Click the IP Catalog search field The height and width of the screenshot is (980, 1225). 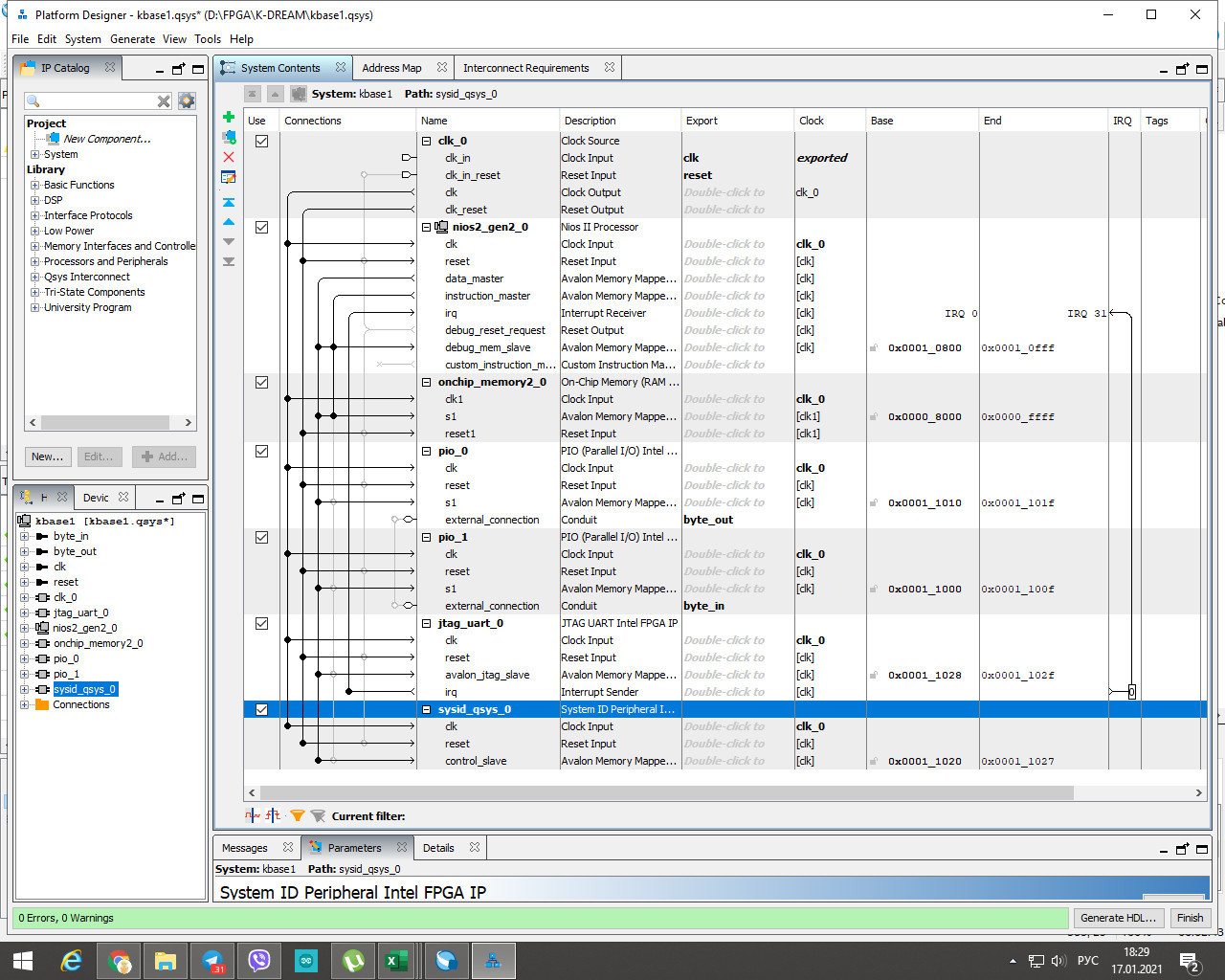[96, 100]
